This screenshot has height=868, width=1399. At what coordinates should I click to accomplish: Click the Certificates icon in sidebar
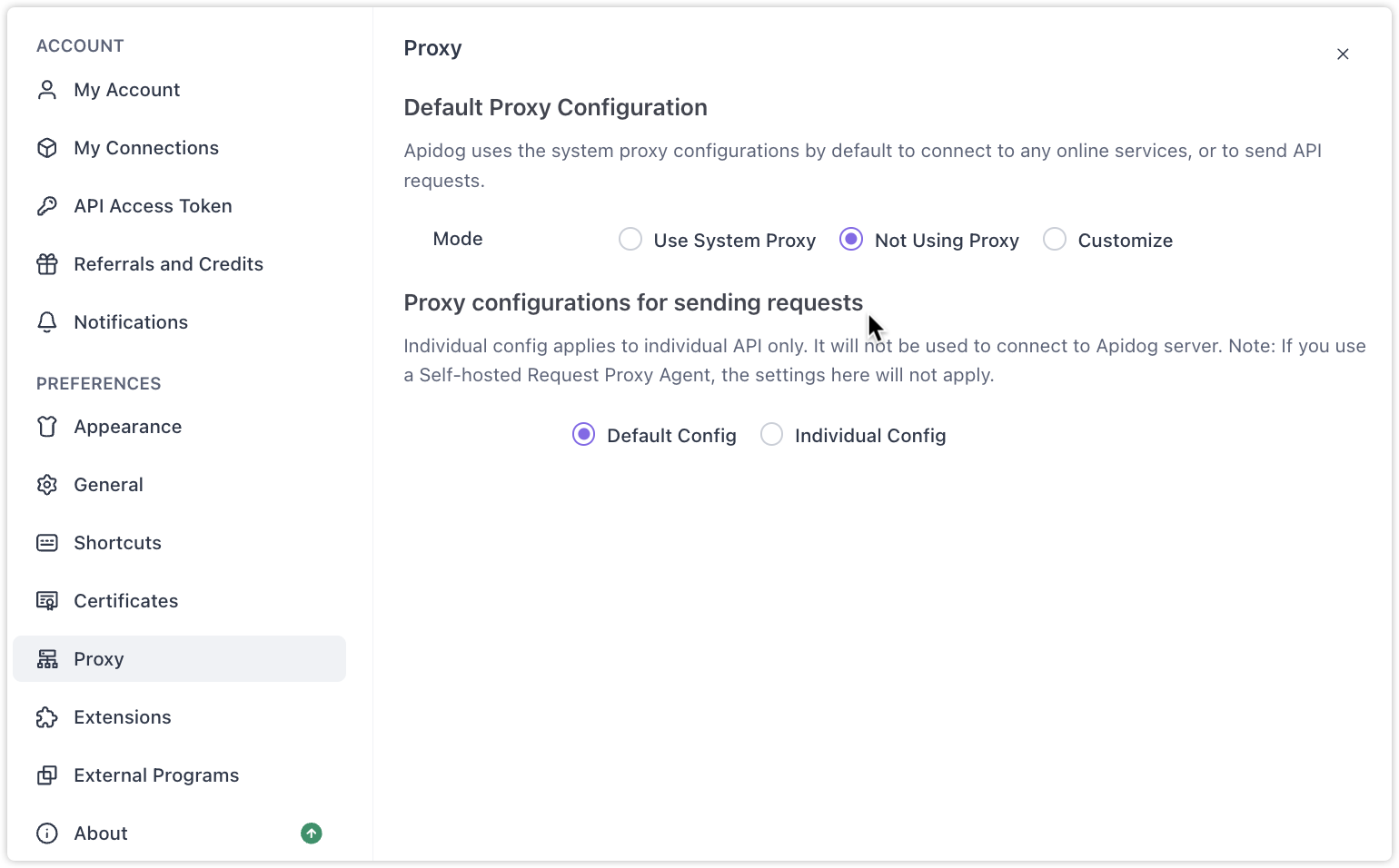[x=47, y=601]
